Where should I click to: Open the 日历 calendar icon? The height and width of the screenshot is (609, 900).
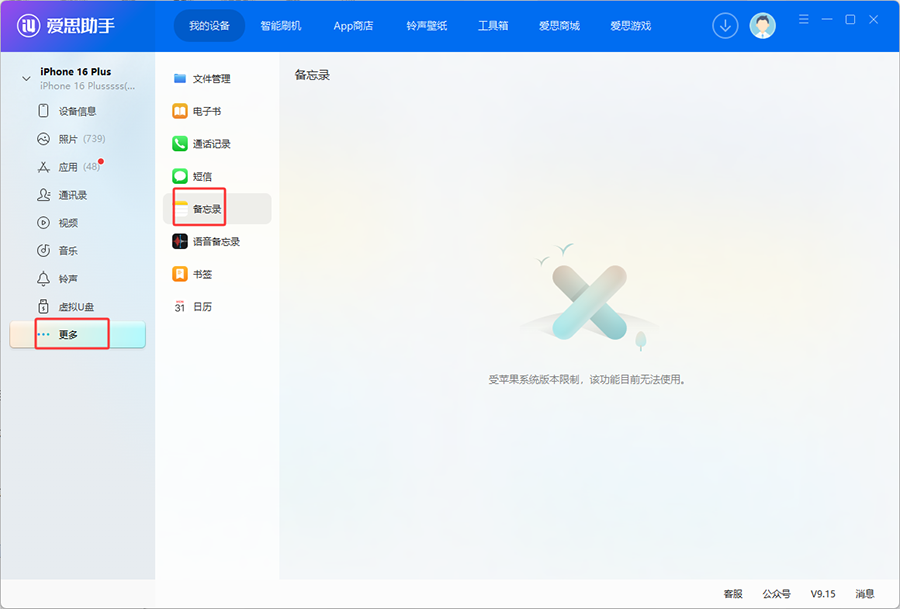(180, 307)
